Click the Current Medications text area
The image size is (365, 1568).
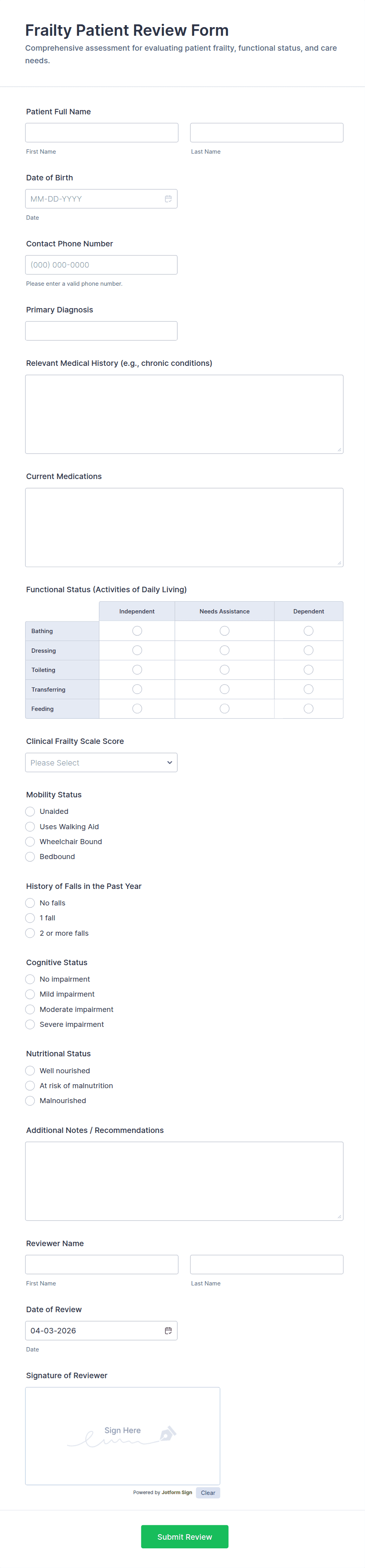pyautogui.click(x=184, y=528)
